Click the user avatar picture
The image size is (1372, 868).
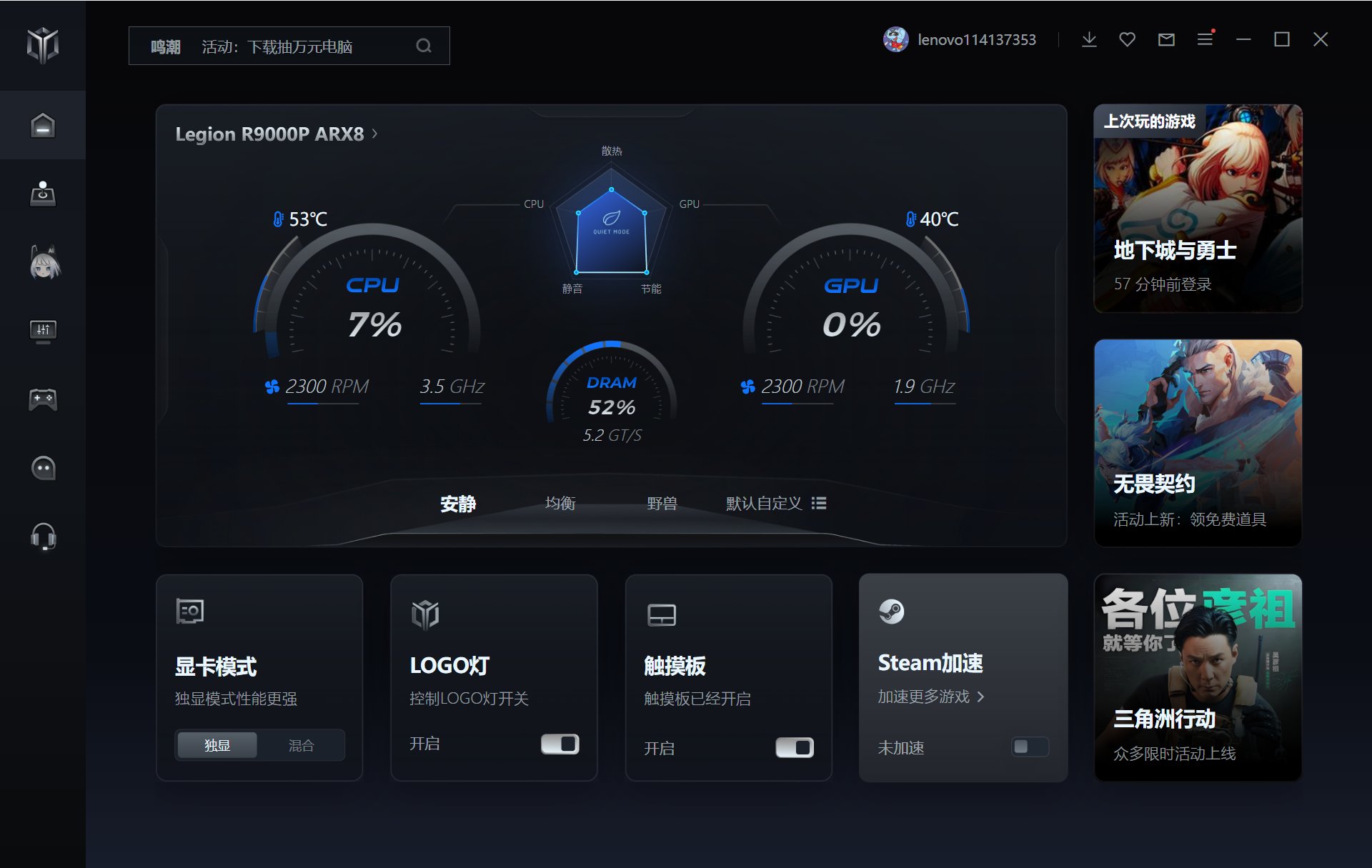(895, 39)
